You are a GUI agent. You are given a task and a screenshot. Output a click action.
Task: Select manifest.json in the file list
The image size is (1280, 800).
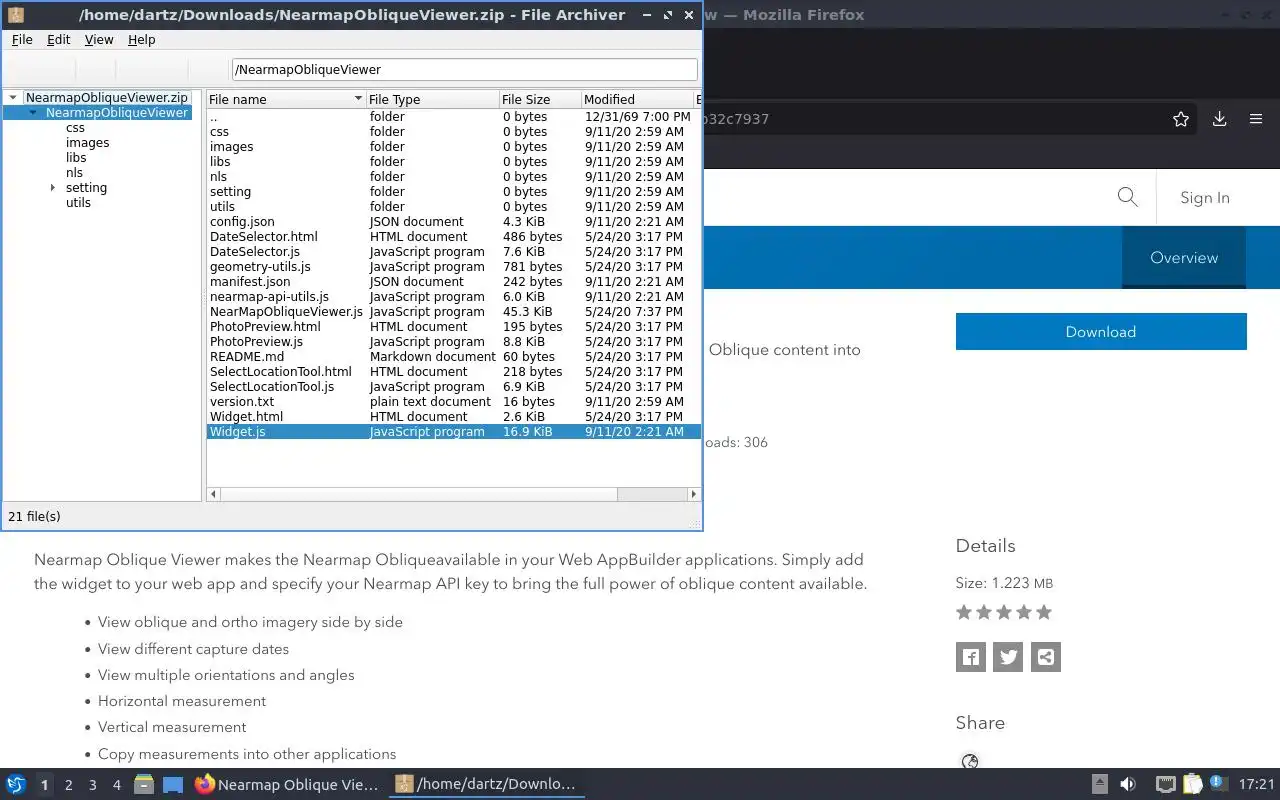(x=453, y=282)
